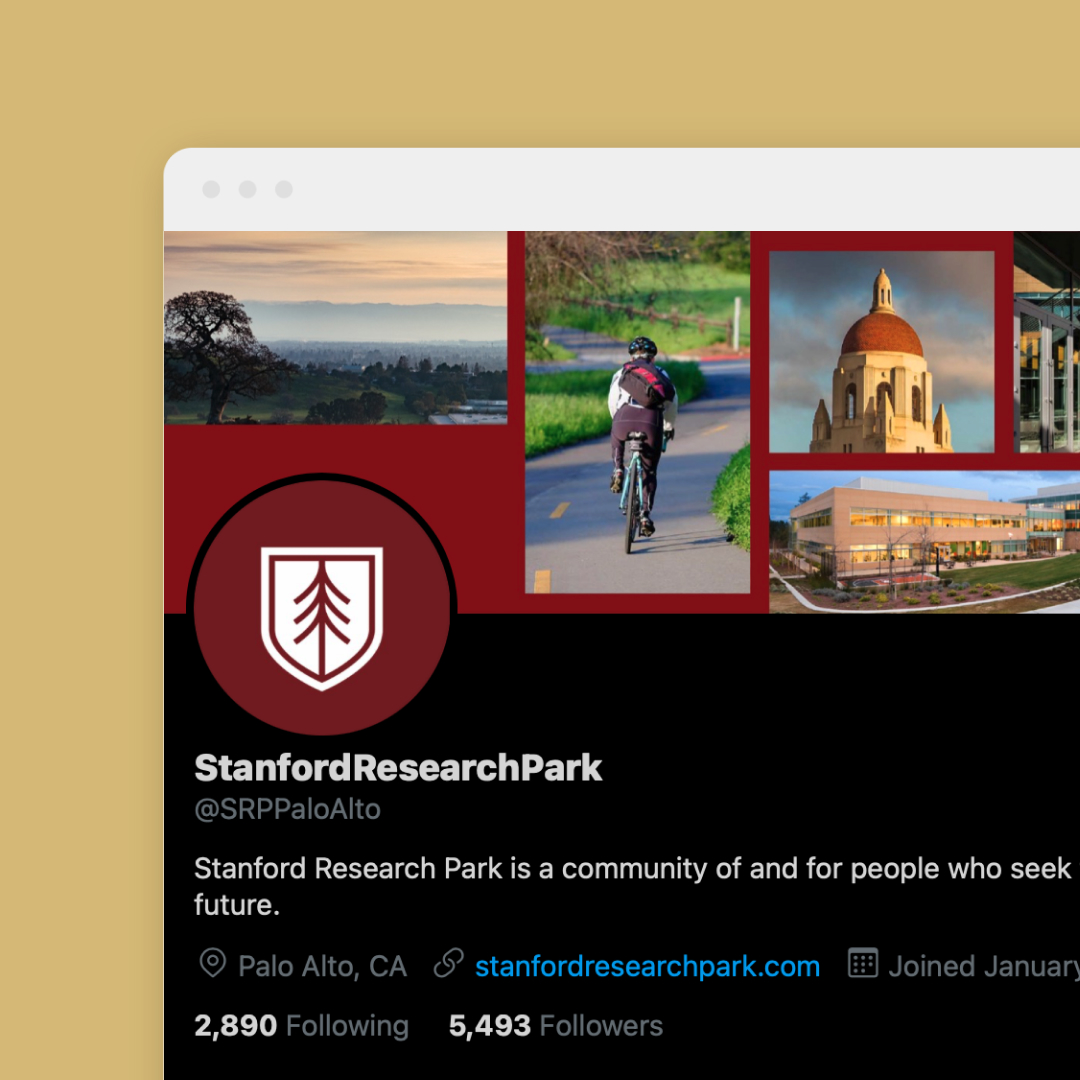Open the oak tree landscape header photo
Image resolution: width=1080 pixels, height=1080 pixels.
(335, 328)
